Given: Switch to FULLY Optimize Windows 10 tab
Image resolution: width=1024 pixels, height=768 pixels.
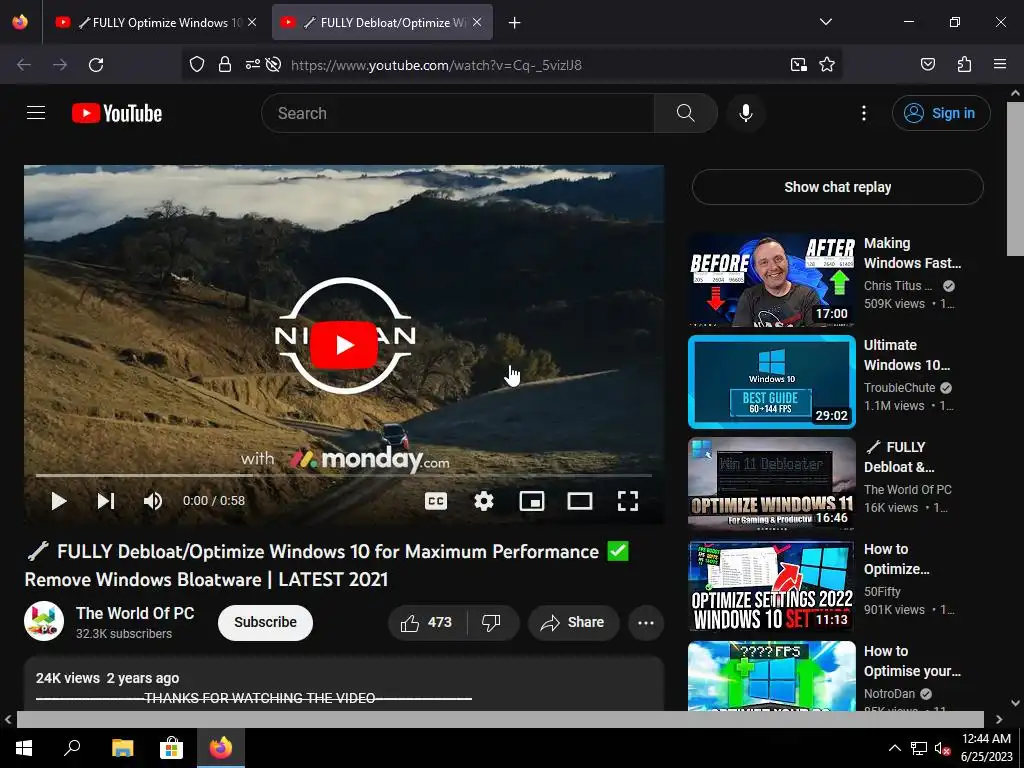Looking at the screenshot, I should point(157,22).
